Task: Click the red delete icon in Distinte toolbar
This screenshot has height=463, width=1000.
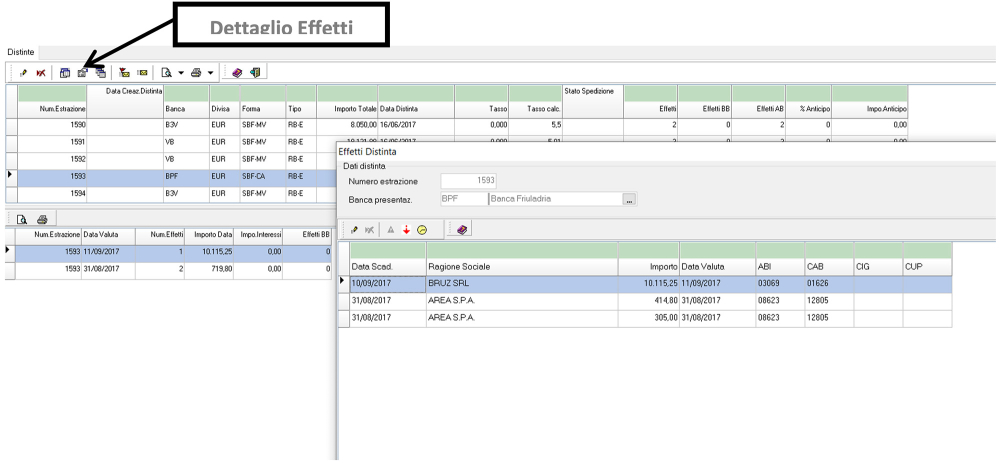Action: coord(41,73)
